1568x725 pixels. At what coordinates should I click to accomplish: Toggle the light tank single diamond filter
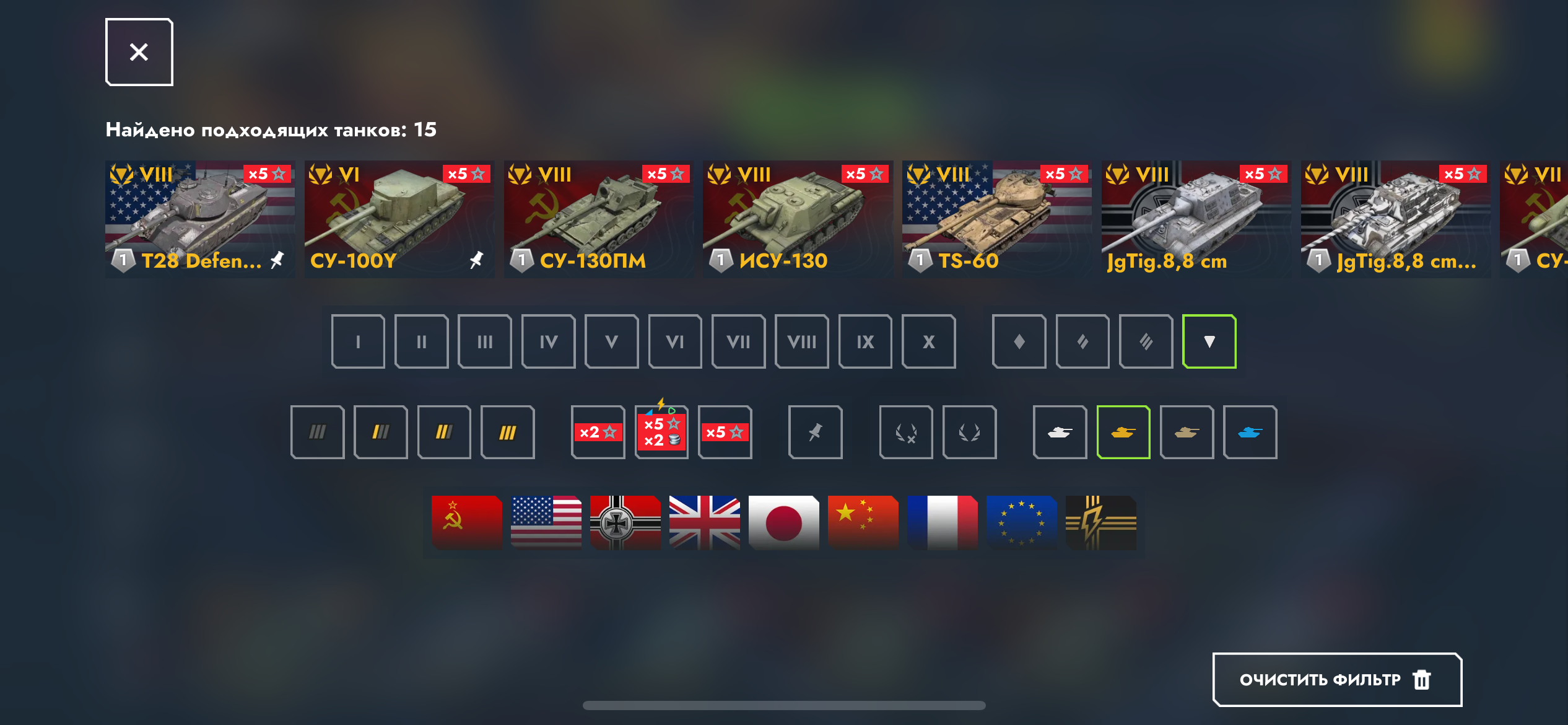click(x=1019, y=341)
